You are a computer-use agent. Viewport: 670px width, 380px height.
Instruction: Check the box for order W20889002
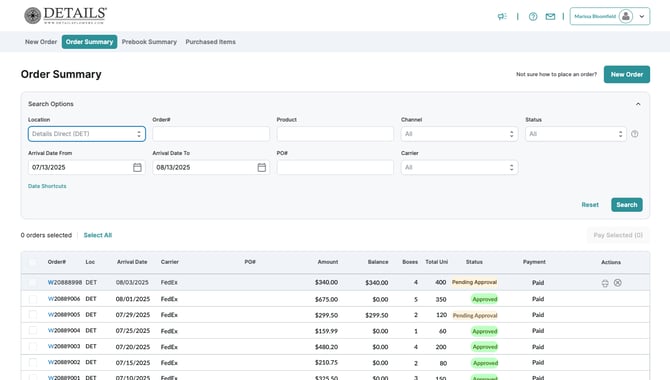click(32, 362)
